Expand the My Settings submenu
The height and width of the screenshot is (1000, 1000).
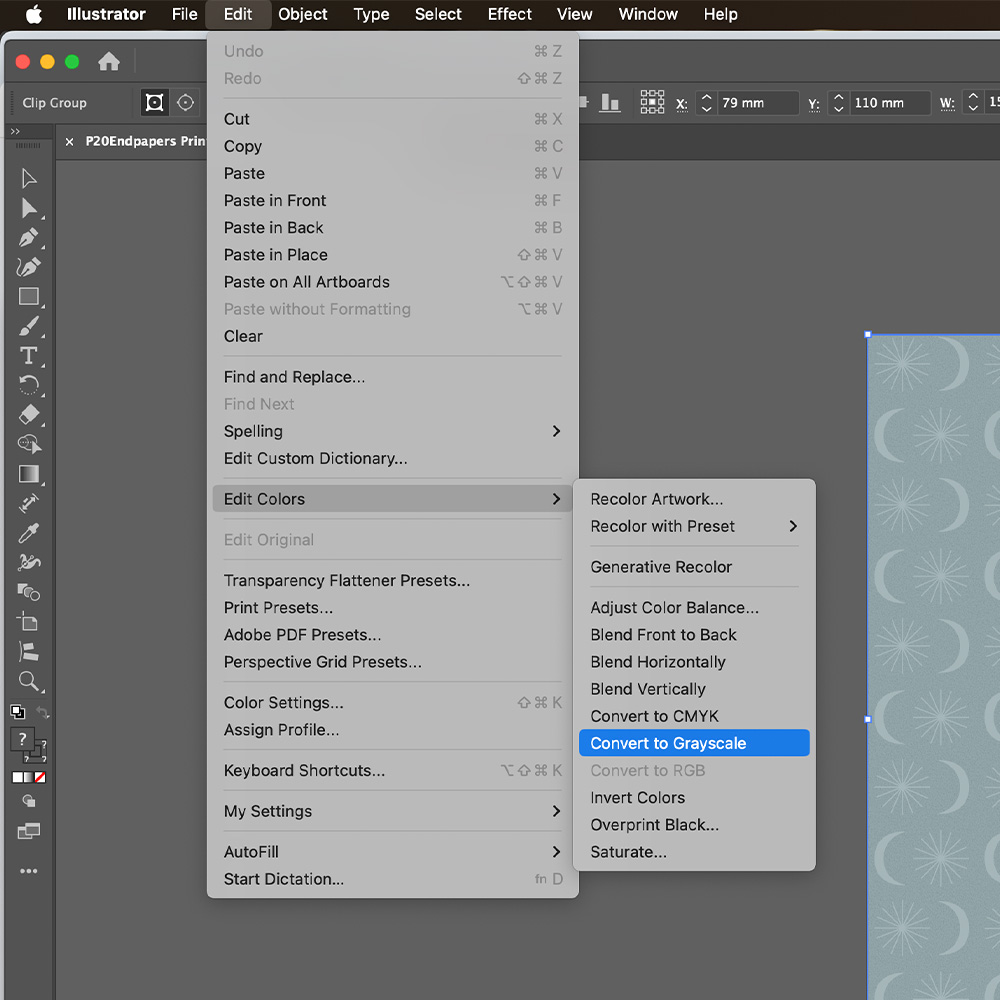click(x=392, y=811)
